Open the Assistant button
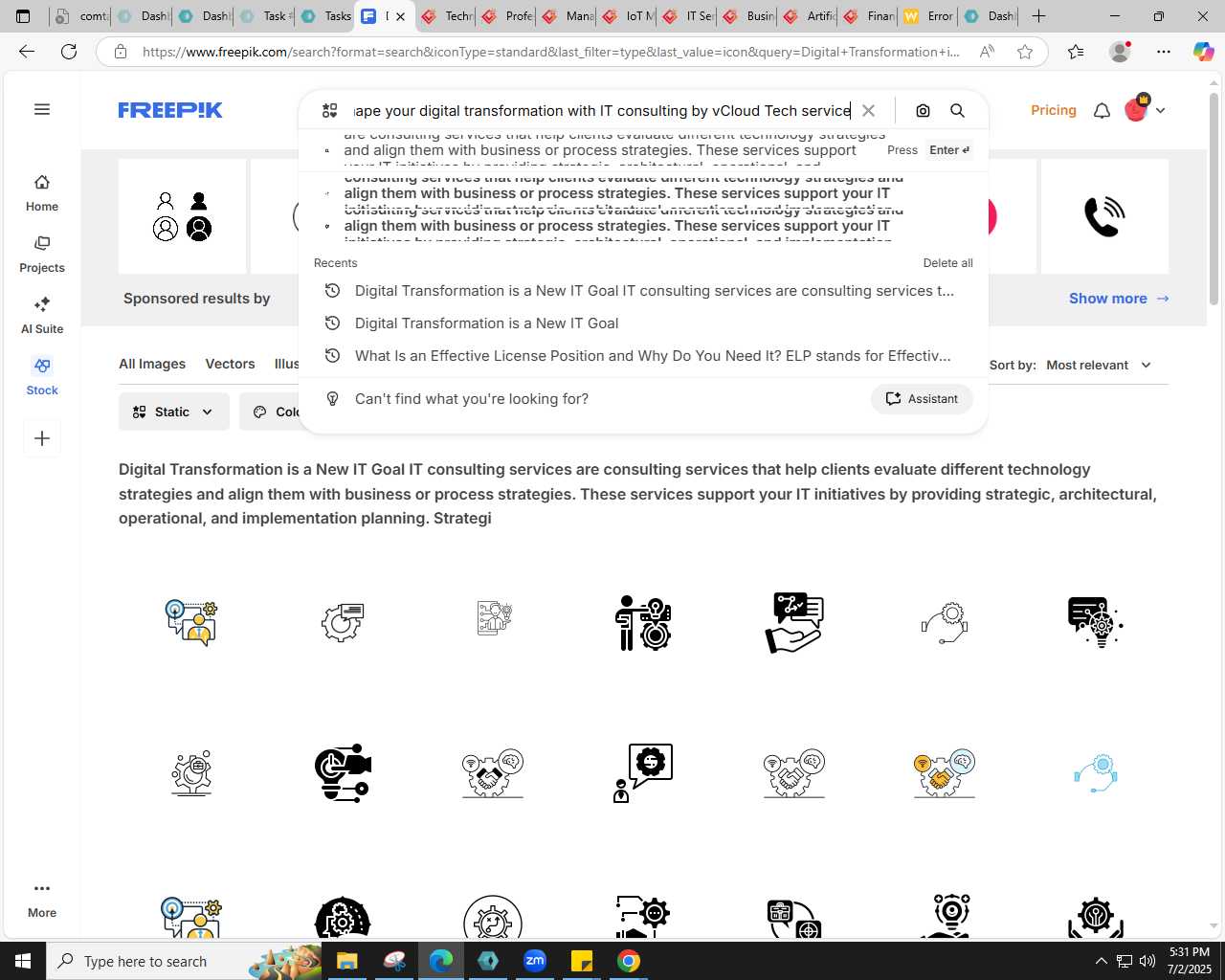Image resolution: width=1225 pixels, height=980 pixels. pyautogui.click(x=922, y=399)
